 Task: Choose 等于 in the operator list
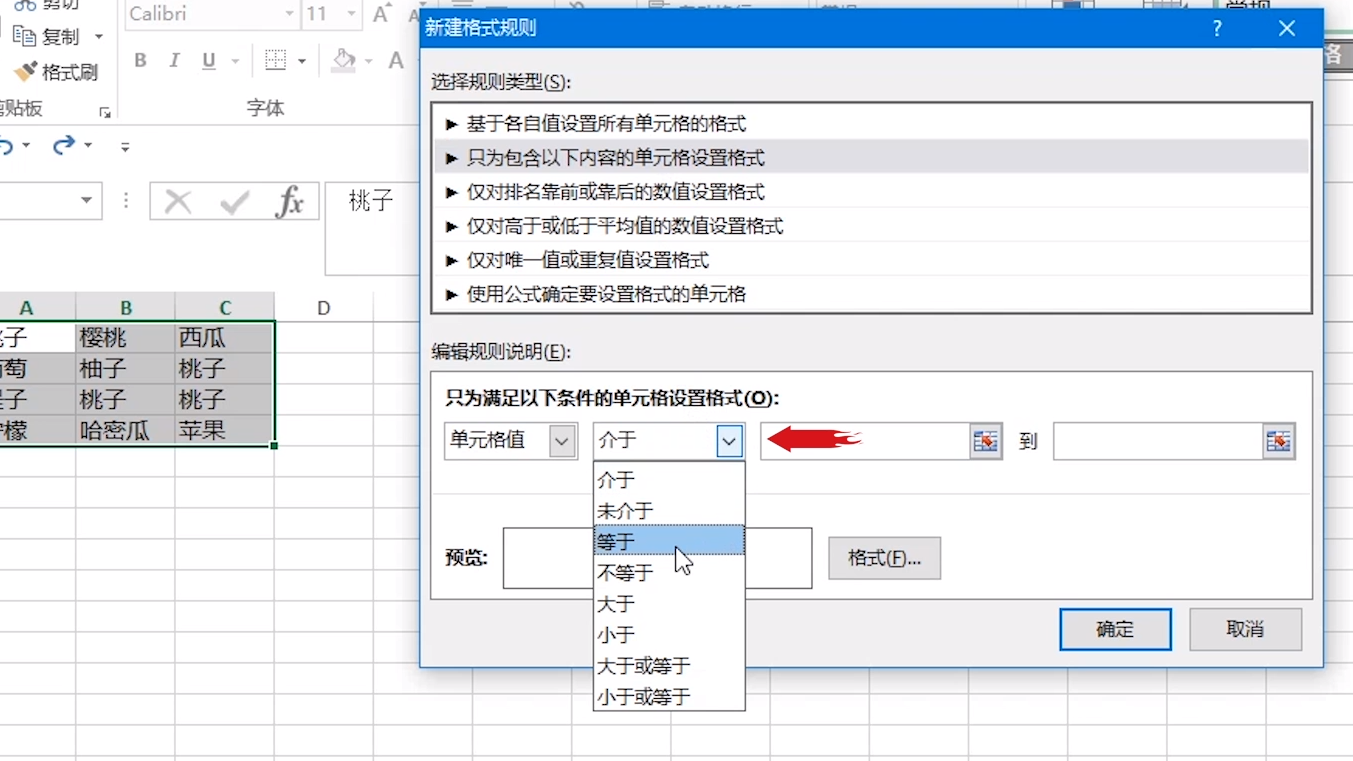[x=669, y=541]
